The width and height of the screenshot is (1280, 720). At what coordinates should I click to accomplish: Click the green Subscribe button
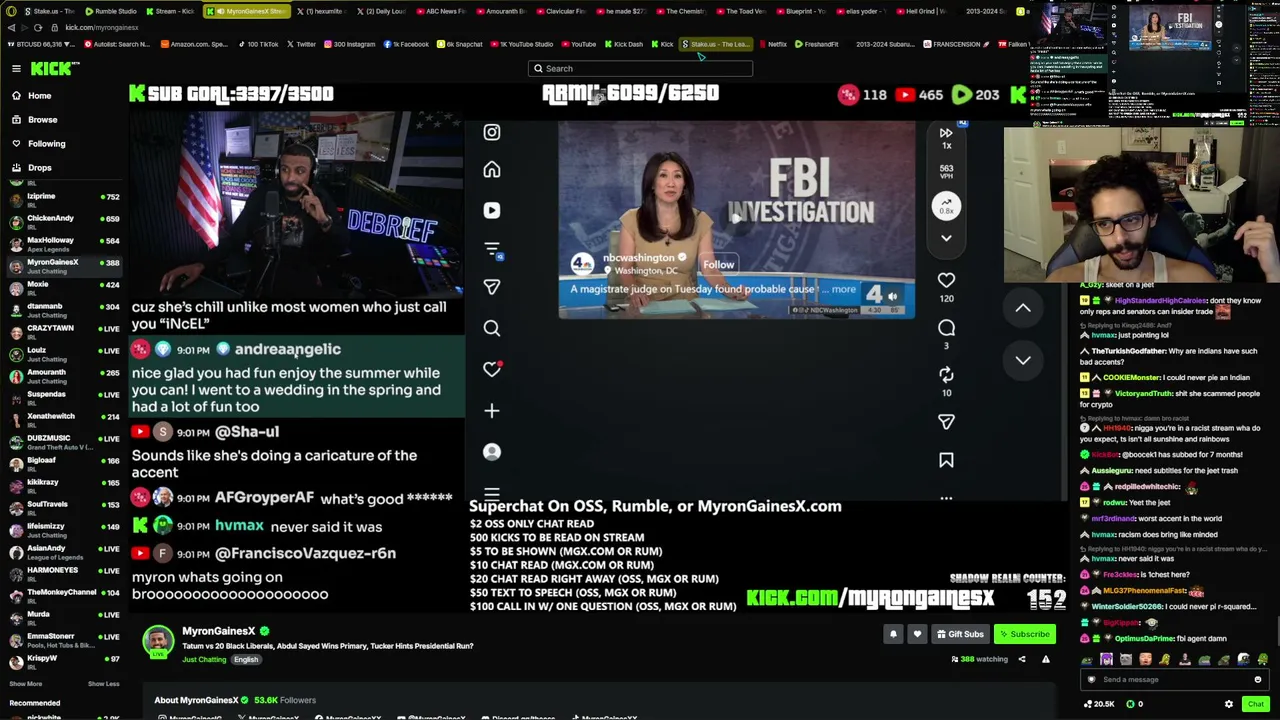coord(1025,634)
